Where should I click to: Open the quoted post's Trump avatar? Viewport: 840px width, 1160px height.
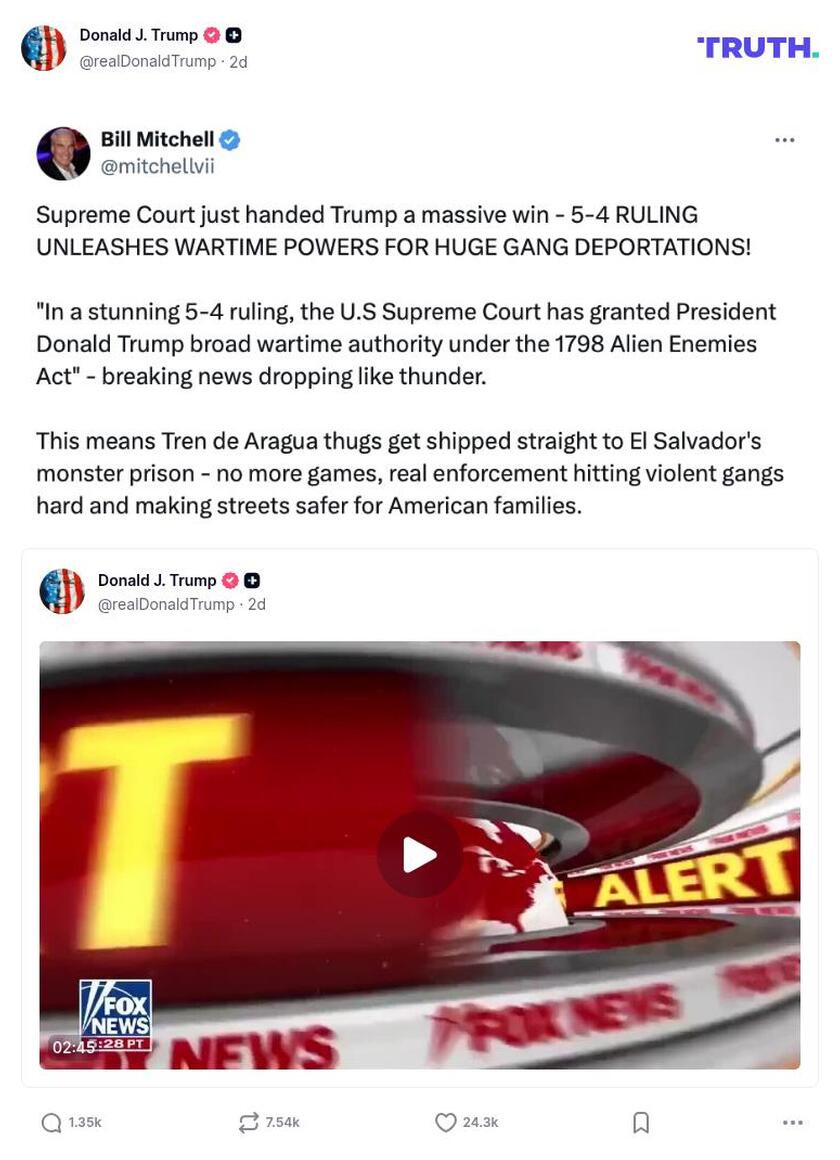62,591
